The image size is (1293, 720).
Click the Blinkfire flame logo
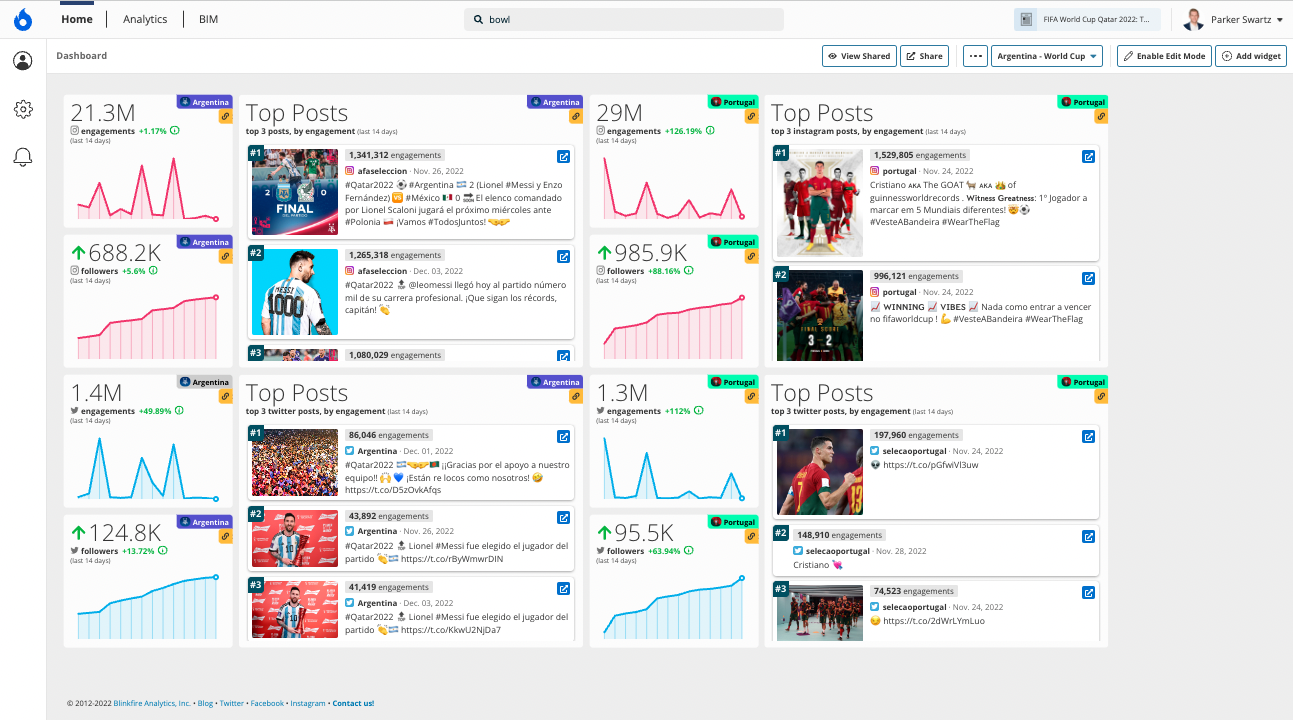22,19
